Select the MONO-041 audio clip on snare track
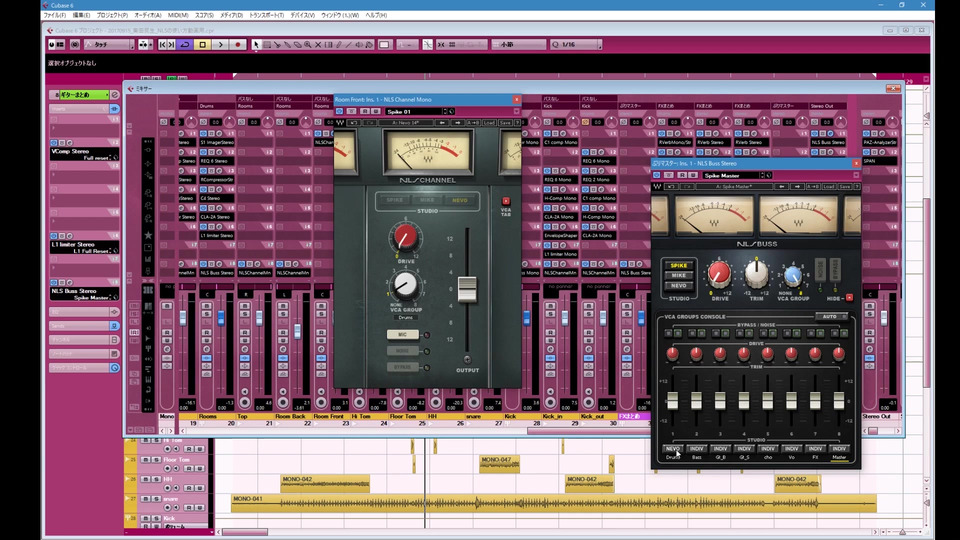This screenshot has height=540, width=960. coord(553,503)
